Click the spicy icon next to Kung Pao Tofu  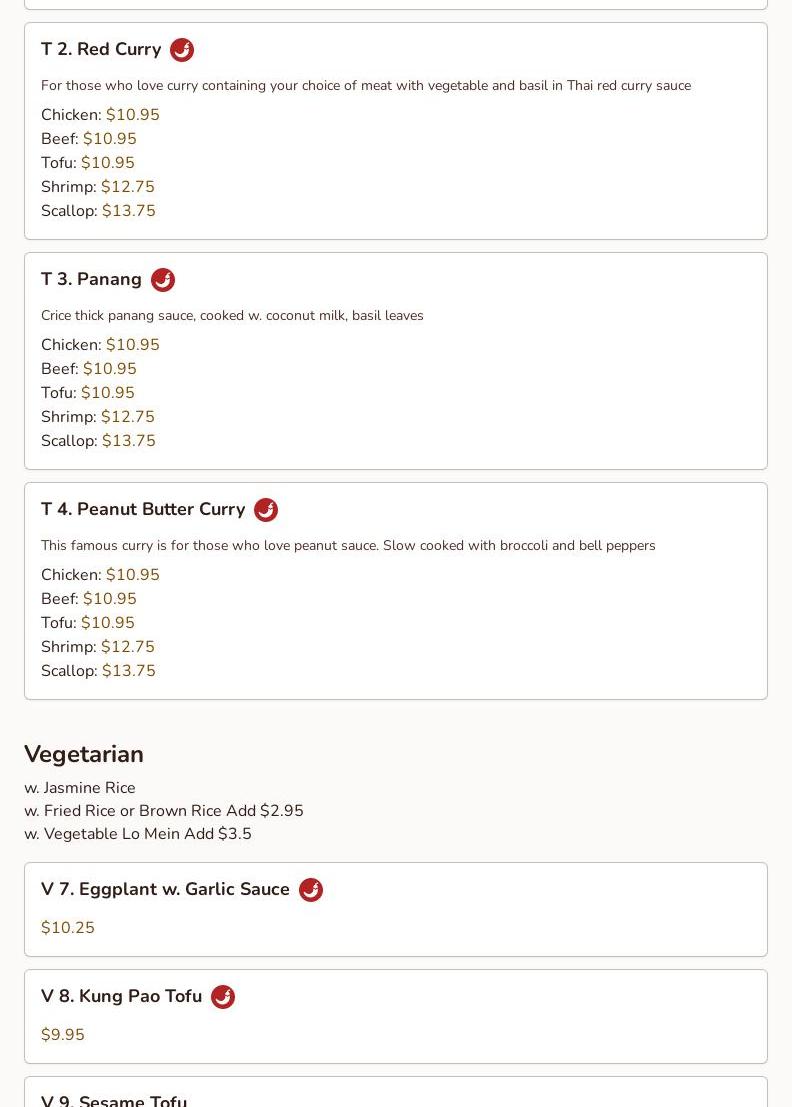click(x=223, y=997)
